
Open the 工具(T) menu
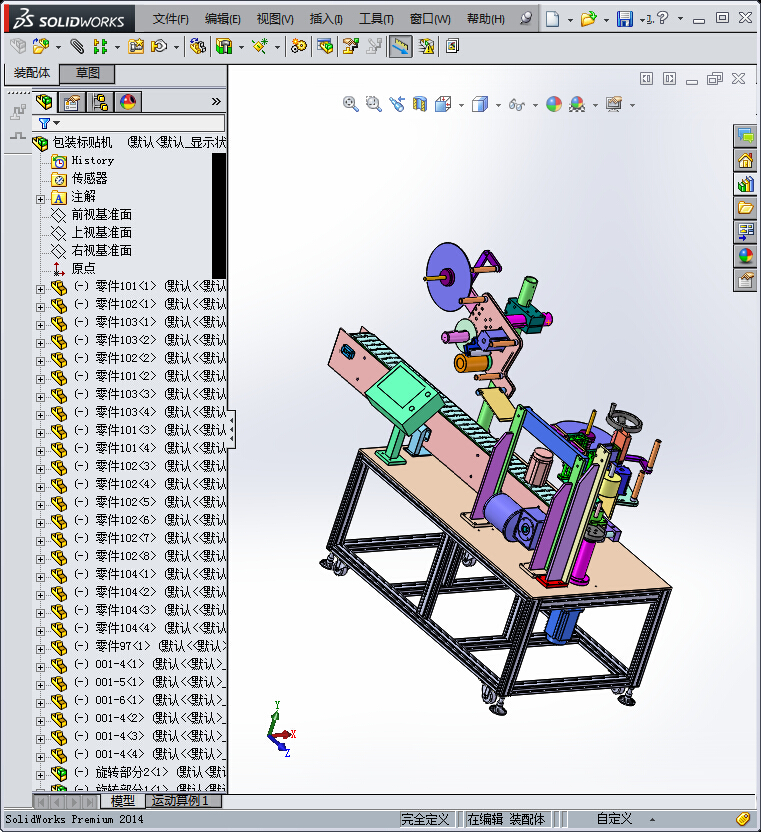point(376,19)
